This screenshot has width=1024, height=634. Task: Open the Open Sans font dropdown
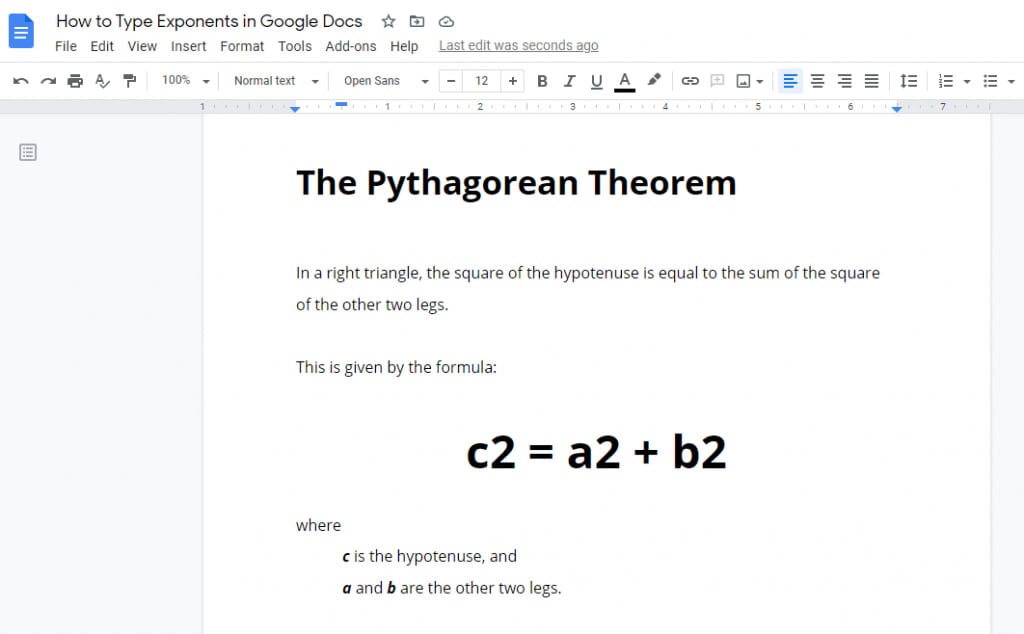[386, 81]
